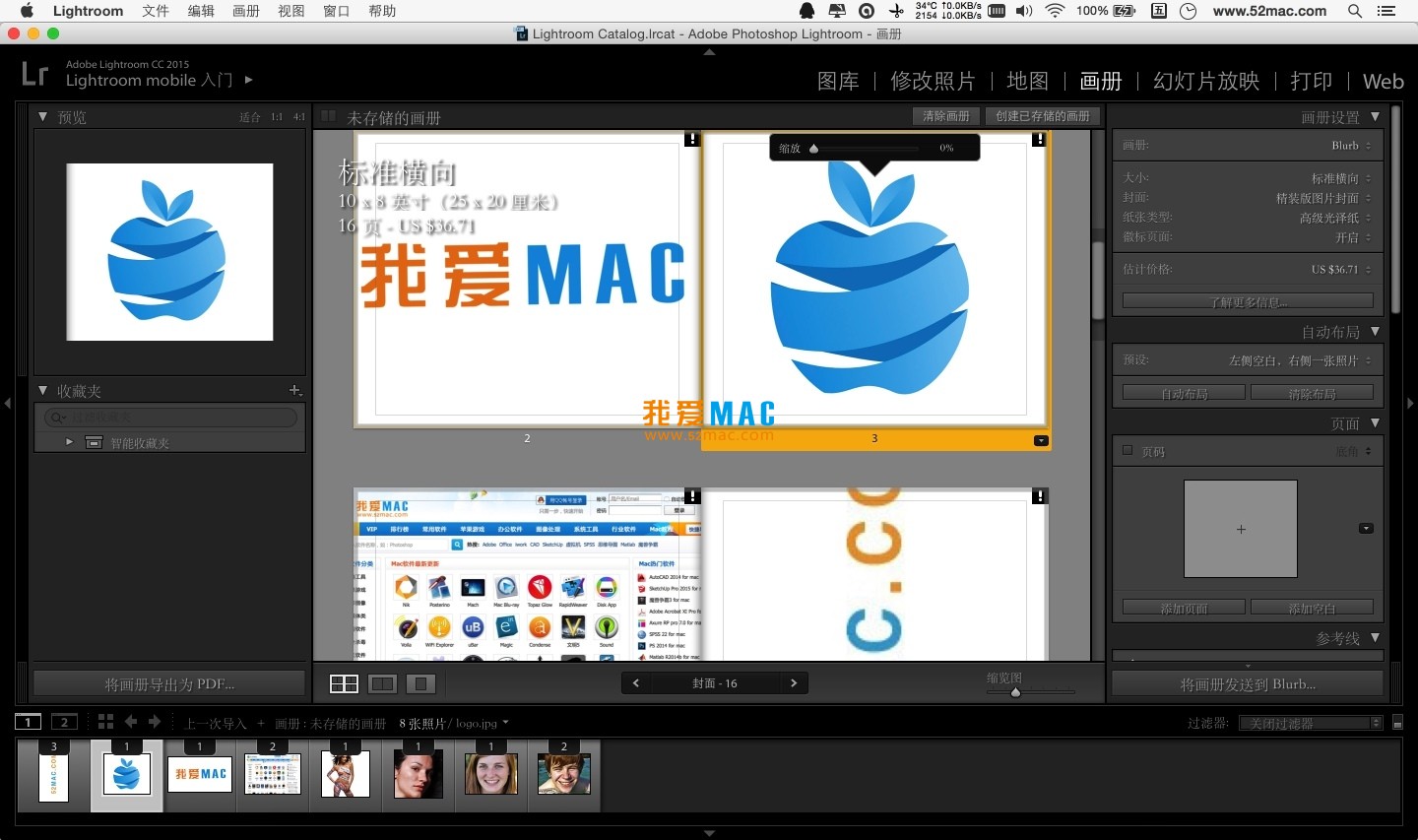Screen dimensions: 1418x840
Task: Open the Wi-Fi status menu
Action: coord(1055,11)
